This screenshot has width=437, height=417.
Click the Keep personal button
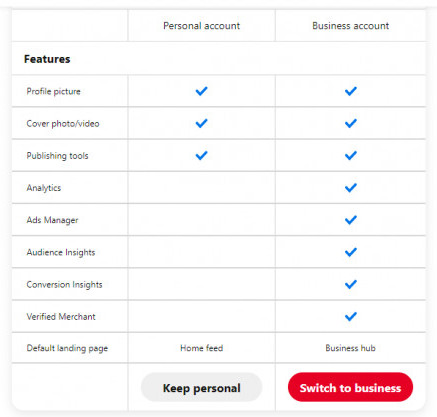pos(202,388)
